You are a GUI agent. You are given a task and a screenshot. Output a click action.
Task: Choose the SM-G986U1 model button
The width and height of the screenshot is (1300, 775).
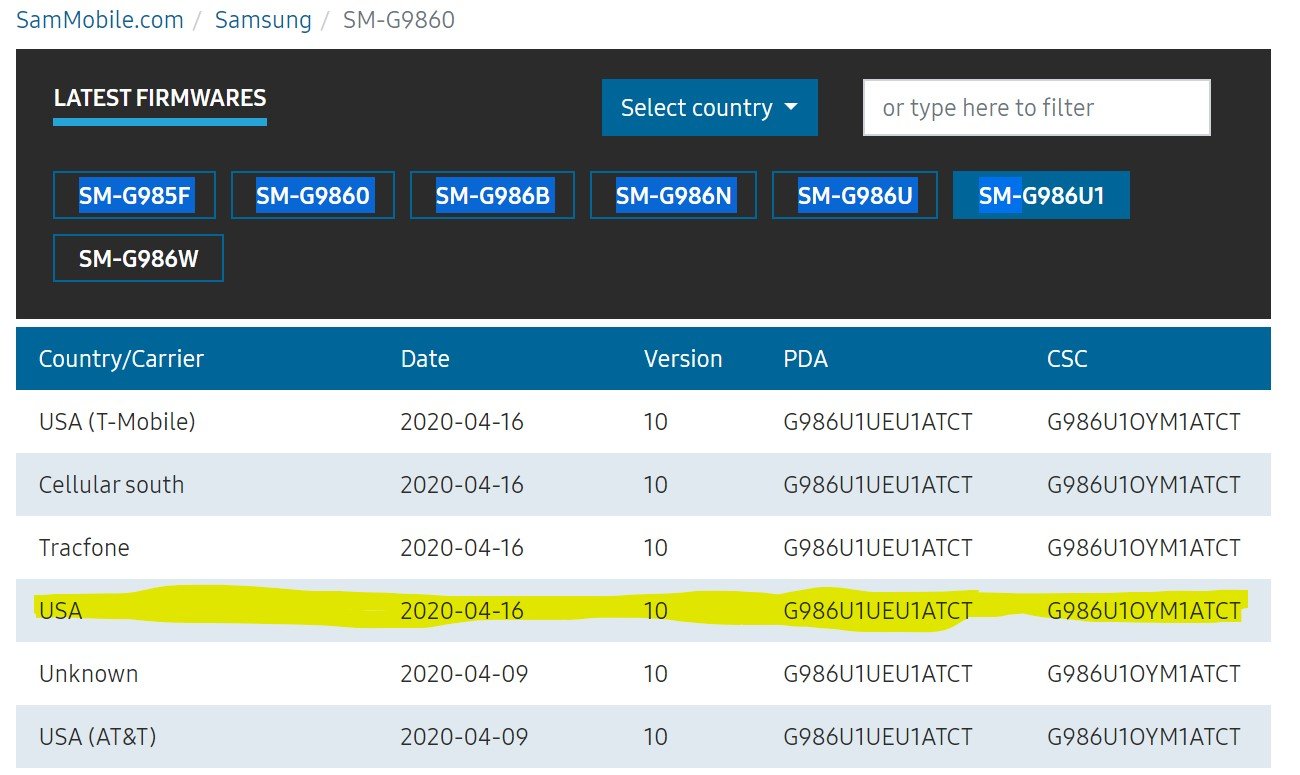1041,196
